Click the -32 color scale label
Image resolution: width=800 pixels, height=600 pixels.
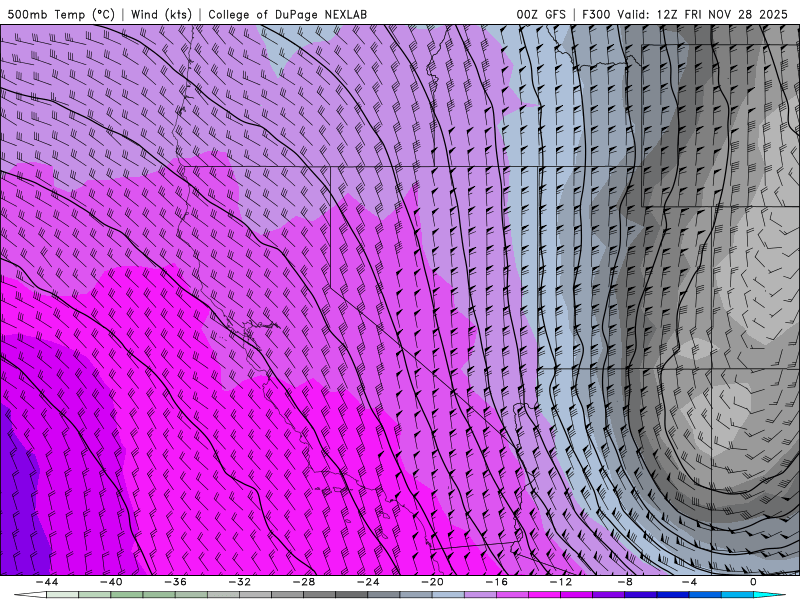tap(239, 582)
